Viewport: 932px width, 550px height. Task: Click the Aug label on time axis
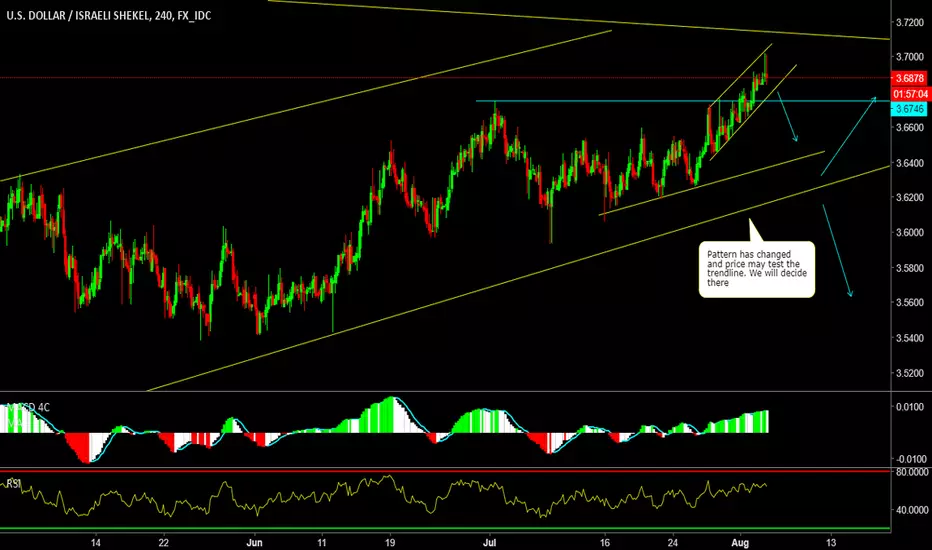click(740, 542)
